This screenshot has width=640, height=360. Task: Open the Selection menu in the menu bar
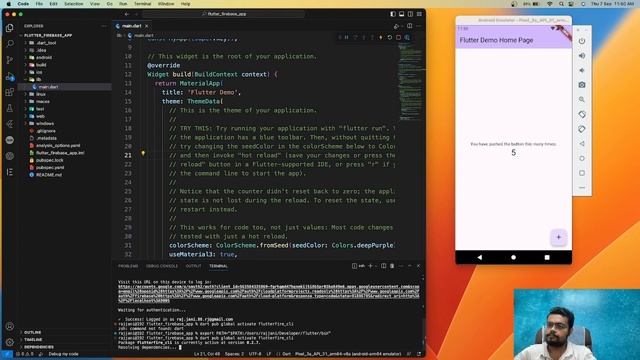coord(73,4)
